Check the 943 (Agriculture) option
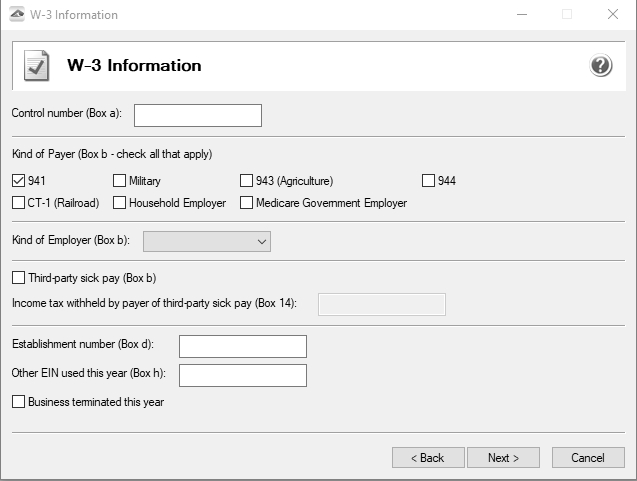 246,180
